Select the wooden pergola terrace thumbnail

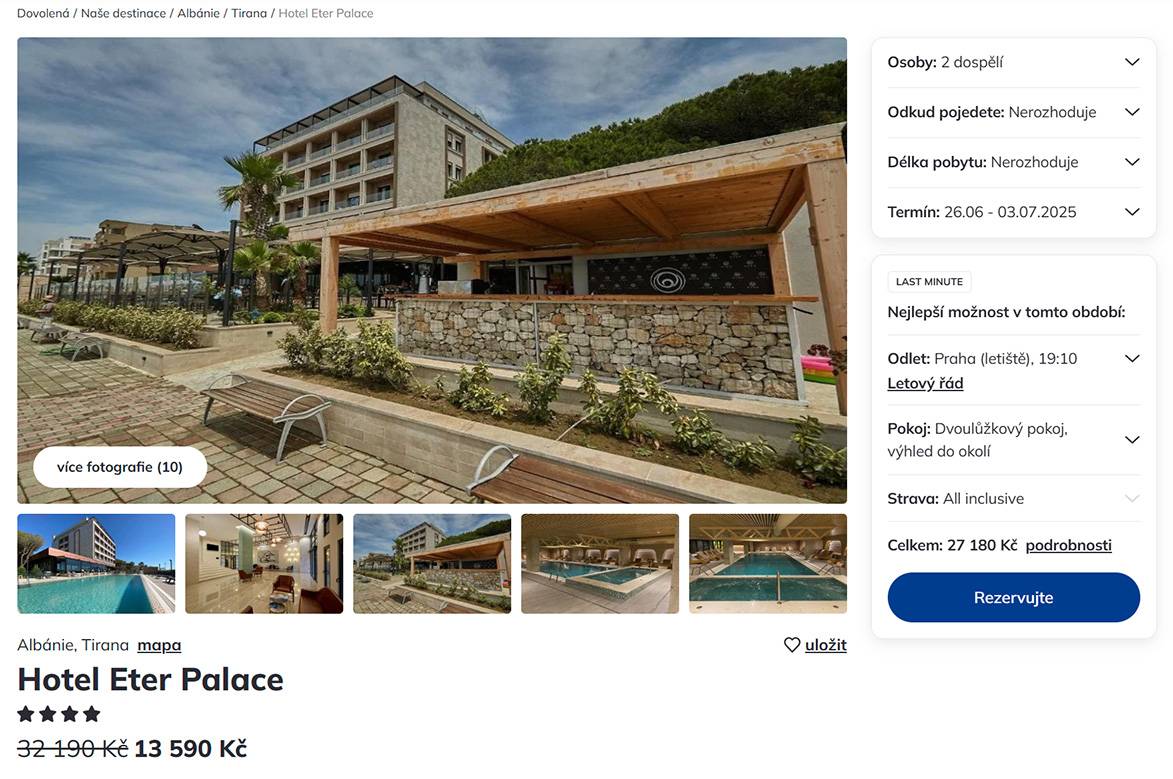tap(432, 563)
